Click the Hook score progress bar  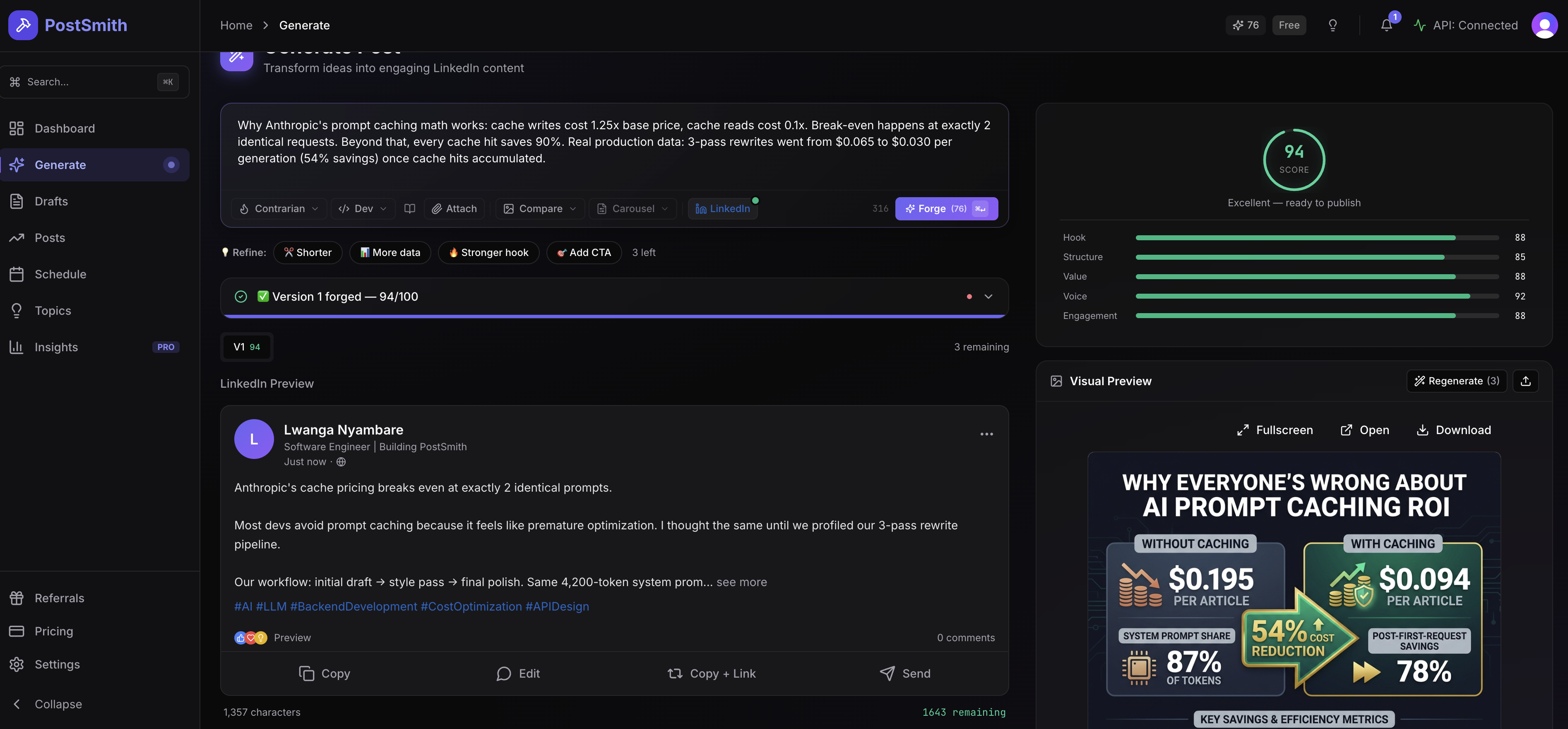coord(1317,237)
